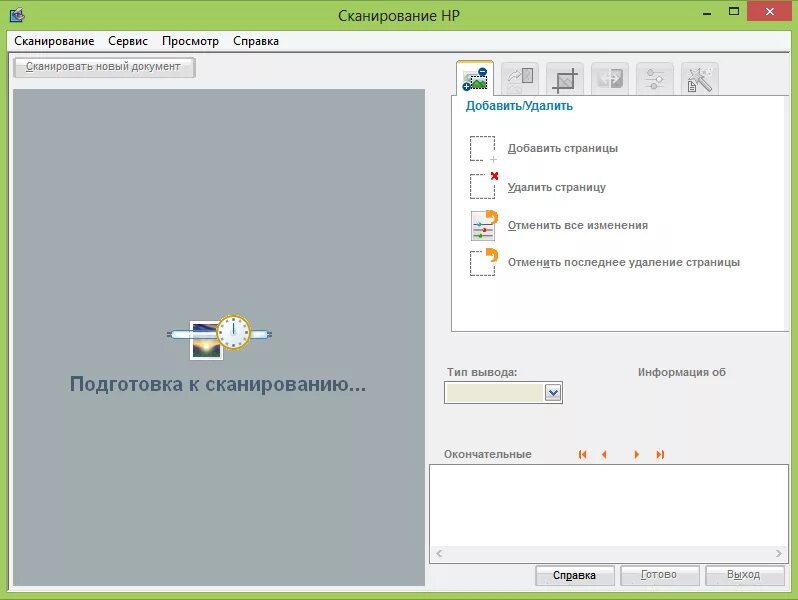Open the Flip/mirror image tab

[610, 79]
